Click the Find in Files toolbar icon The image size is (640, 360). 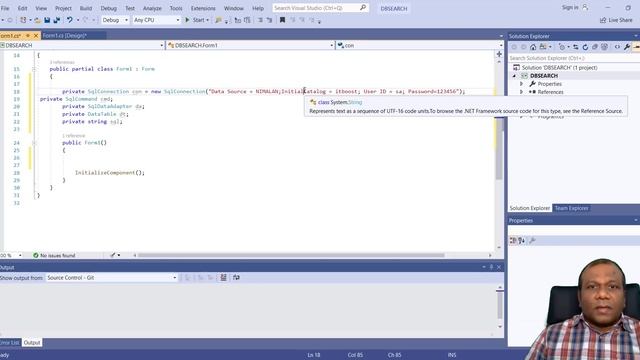pos(218,20)
